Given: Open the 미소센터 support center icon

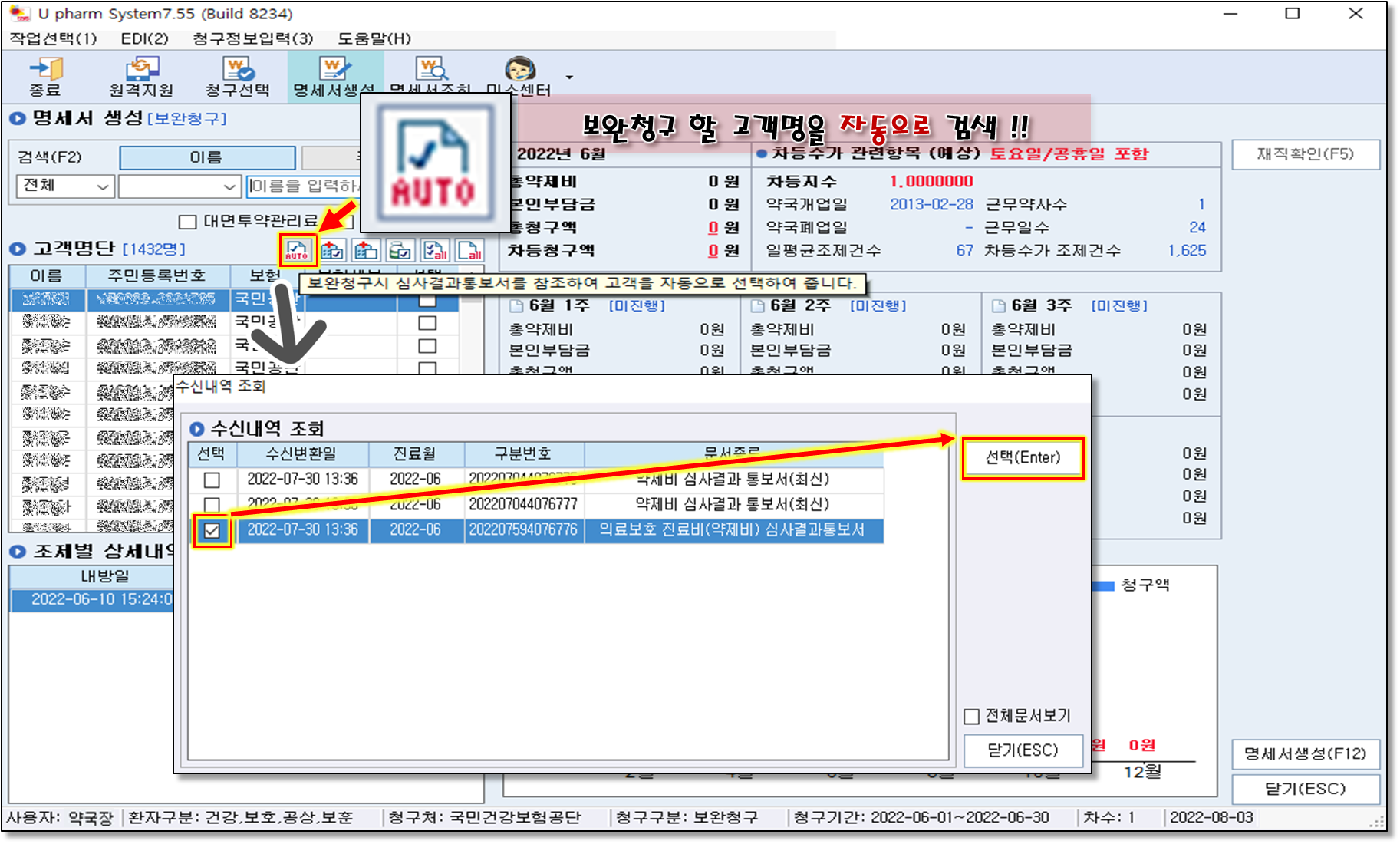Looking at the screenshot, I should pyautogui.click(x=519, y=77).
